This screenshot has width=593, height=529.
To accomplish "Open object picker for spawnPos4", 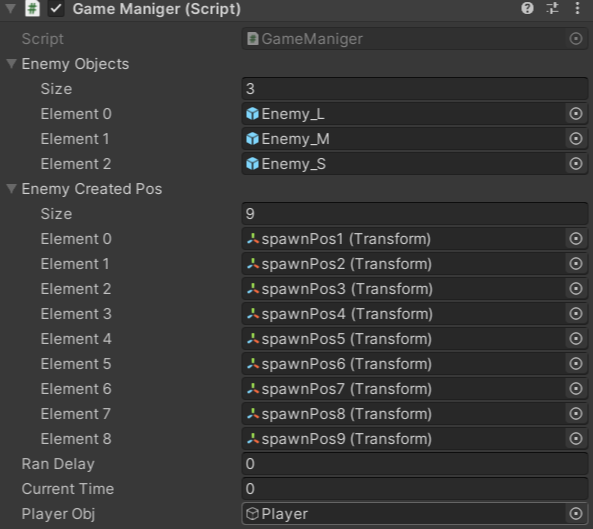I will click(576, 313).
